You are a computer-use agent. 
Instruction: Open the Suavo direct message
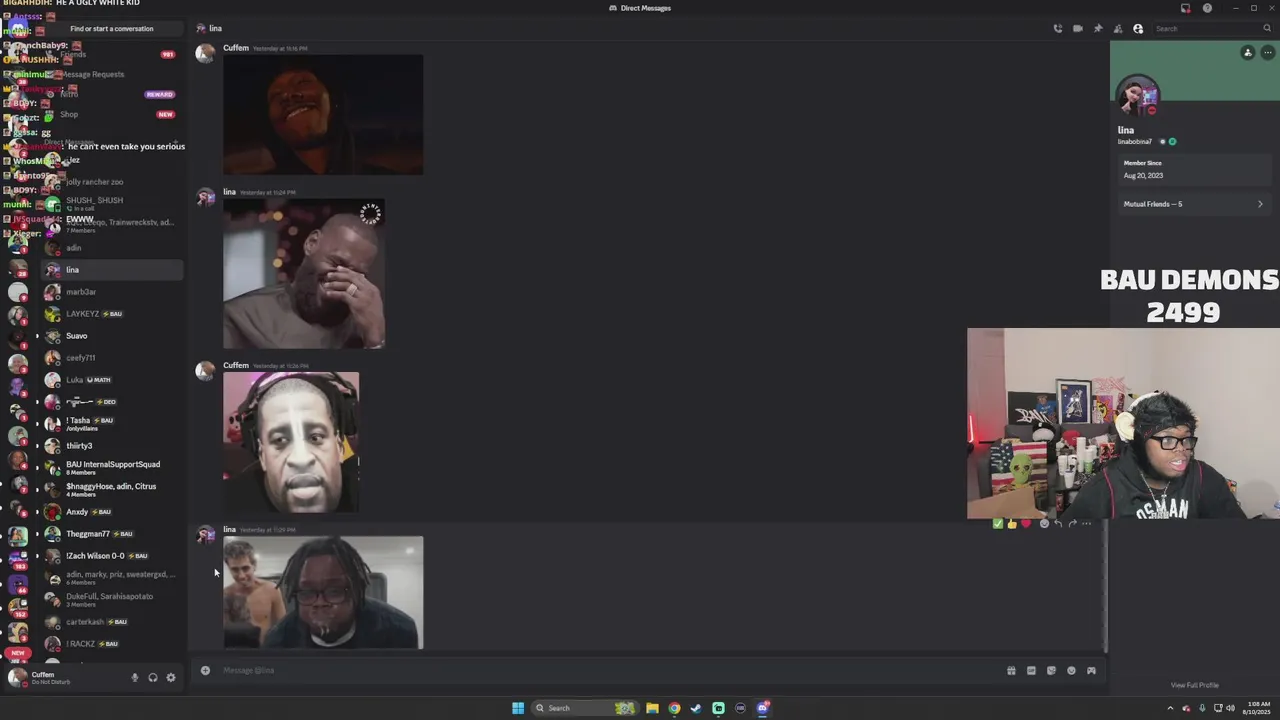tap(112, 336)
